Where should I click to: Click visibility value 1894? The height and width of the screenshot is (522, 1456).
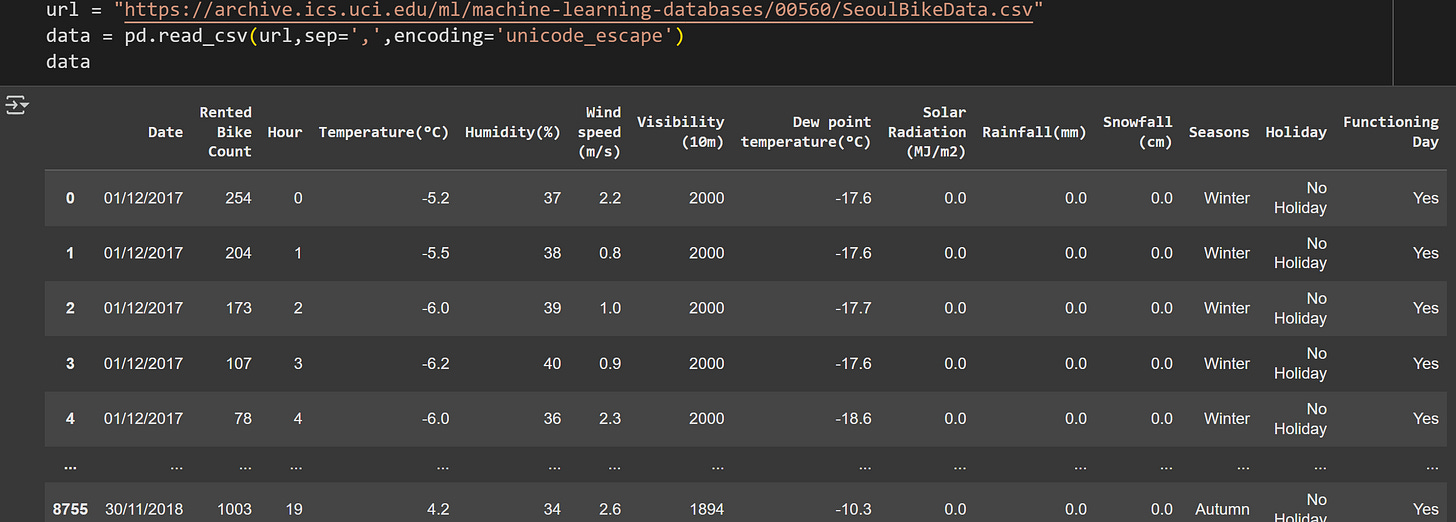point(706,509)
